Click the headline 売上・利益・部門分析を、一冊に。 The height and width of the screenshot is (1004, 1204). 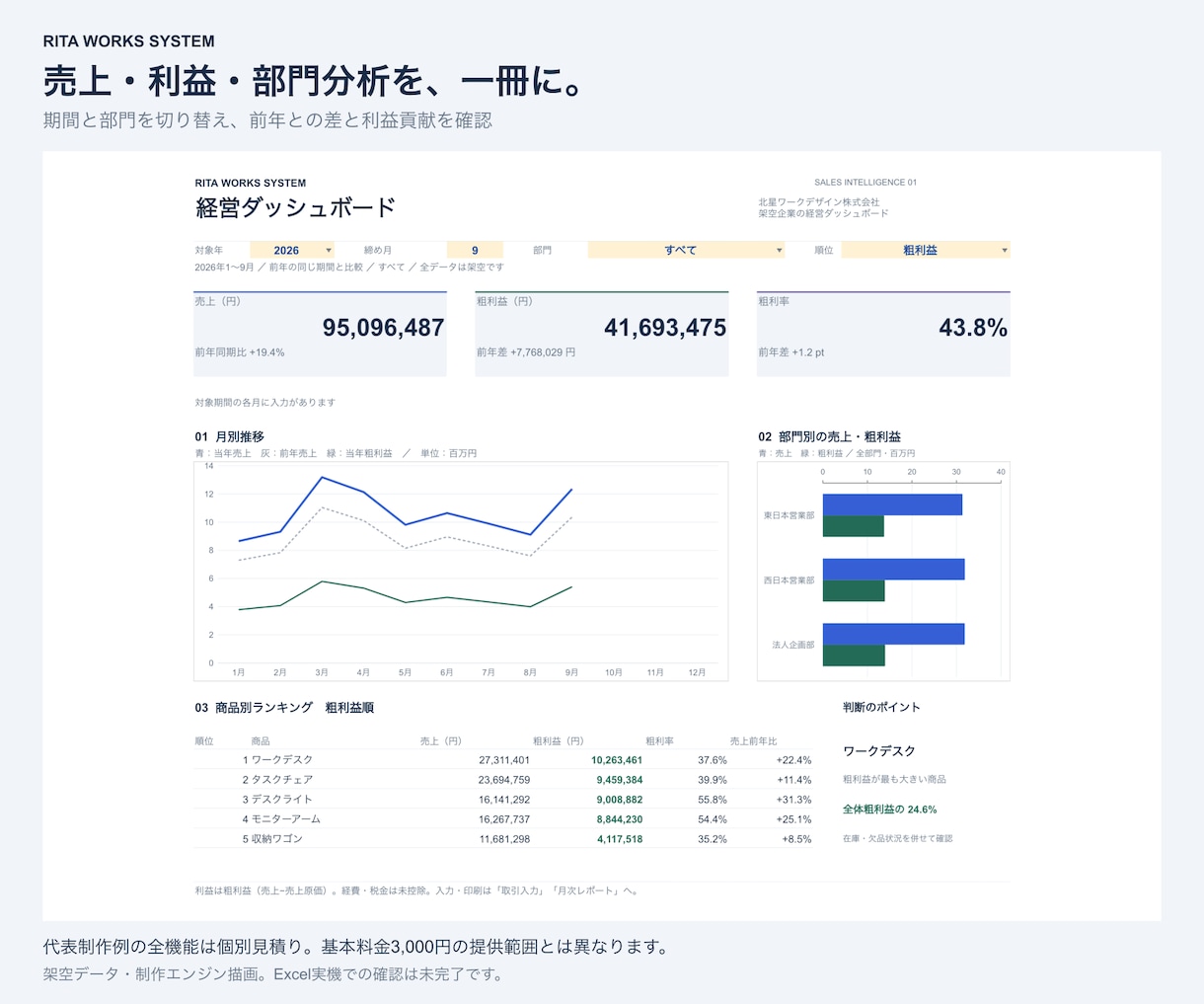tap(315, 82)
